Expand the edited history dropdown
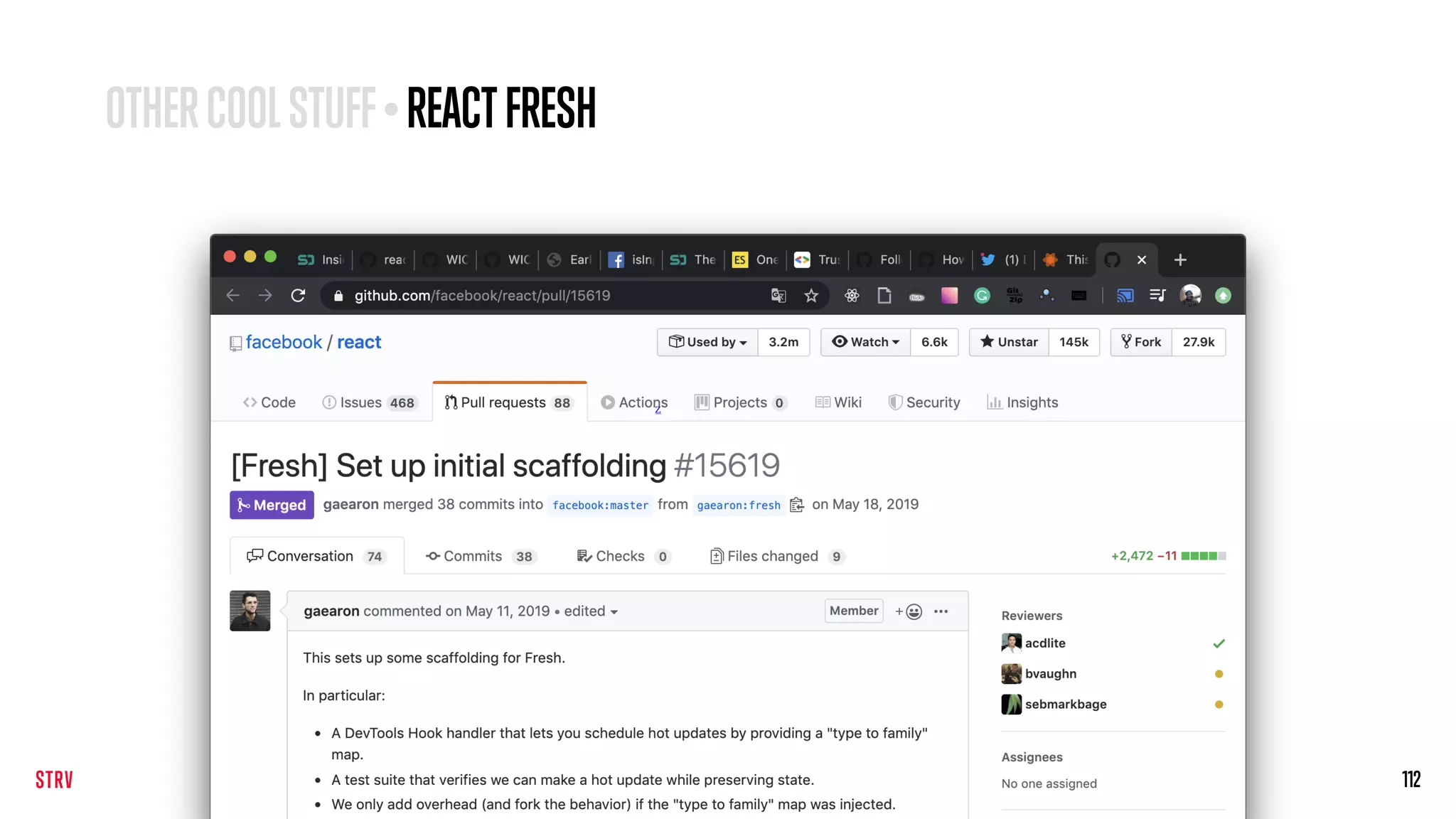 (x=591, y=611)
